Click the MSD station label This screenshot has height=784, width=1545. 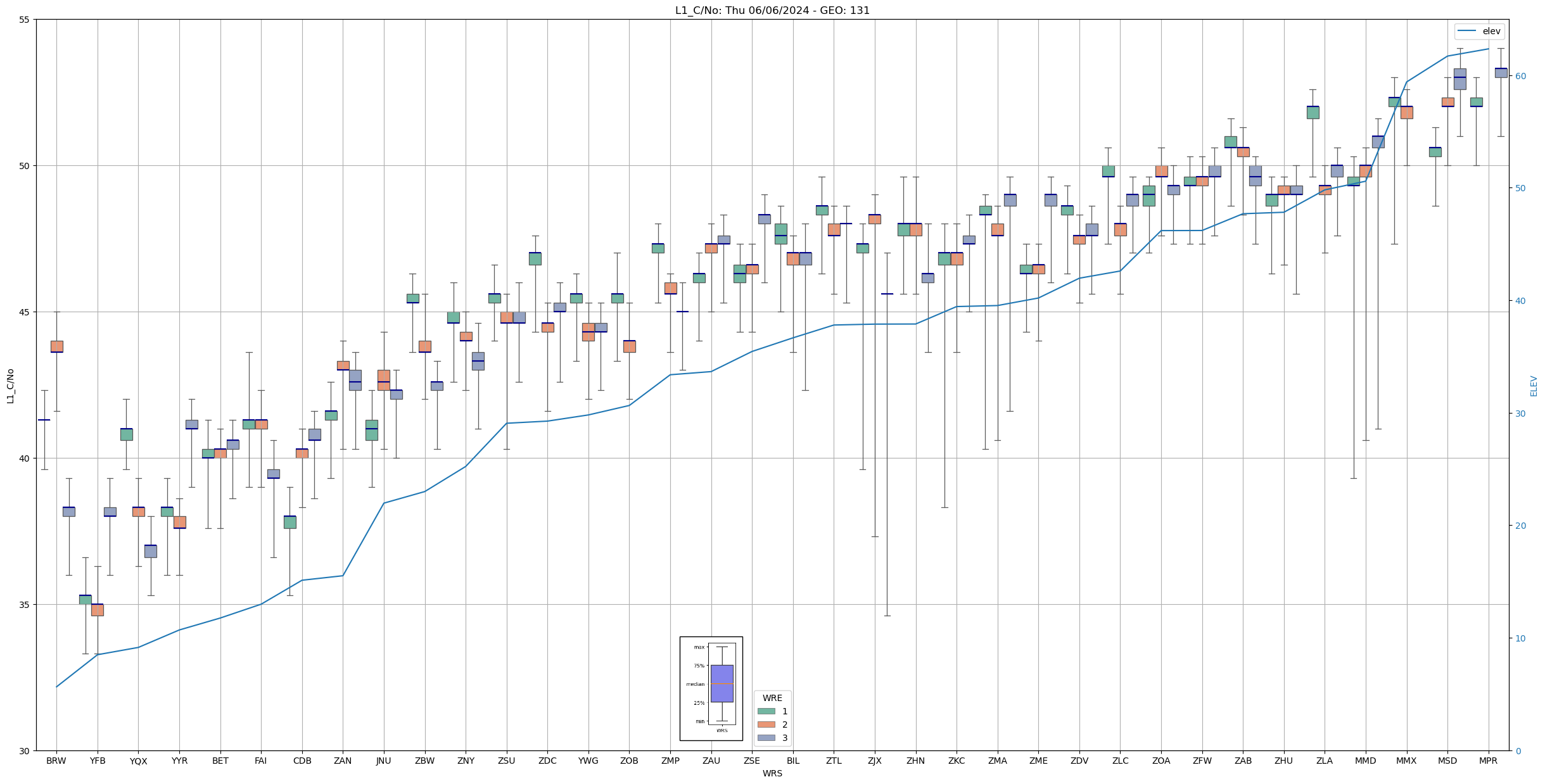1447,761
